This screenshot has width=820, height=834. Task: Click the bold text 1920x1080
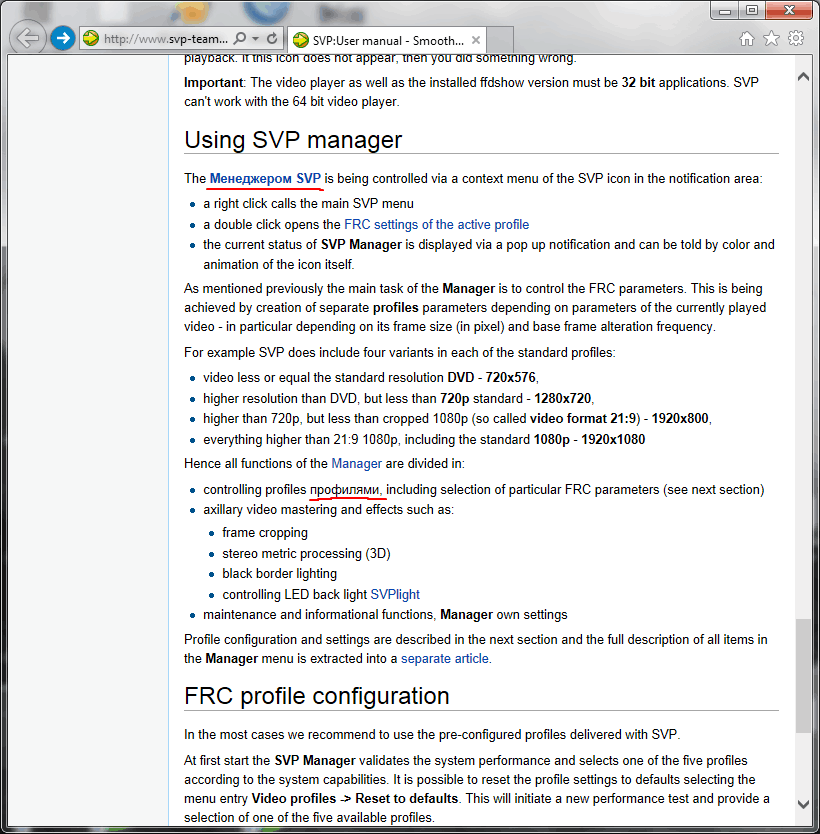tap(613, 440)
